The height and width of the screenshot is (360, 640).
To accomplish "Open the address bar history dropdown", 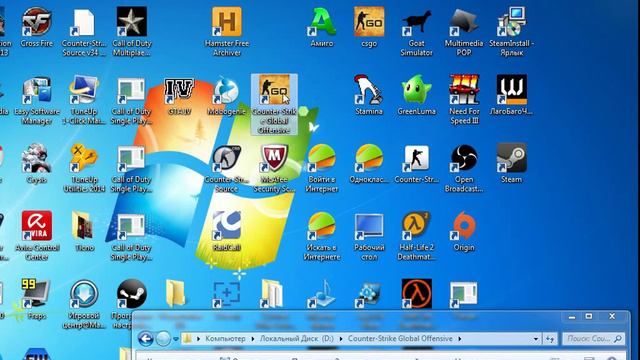I will pyautogui.click(x=536, y=339).
